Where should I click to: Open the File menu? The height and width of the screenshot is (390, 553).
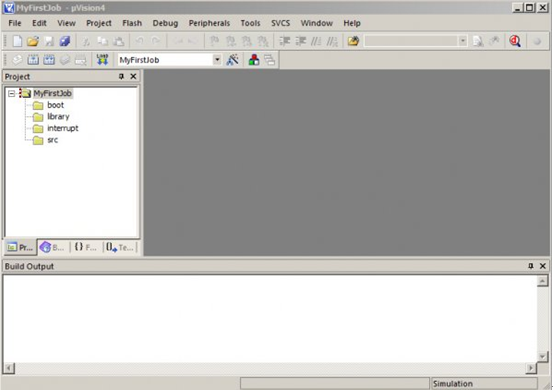[15, 23]
